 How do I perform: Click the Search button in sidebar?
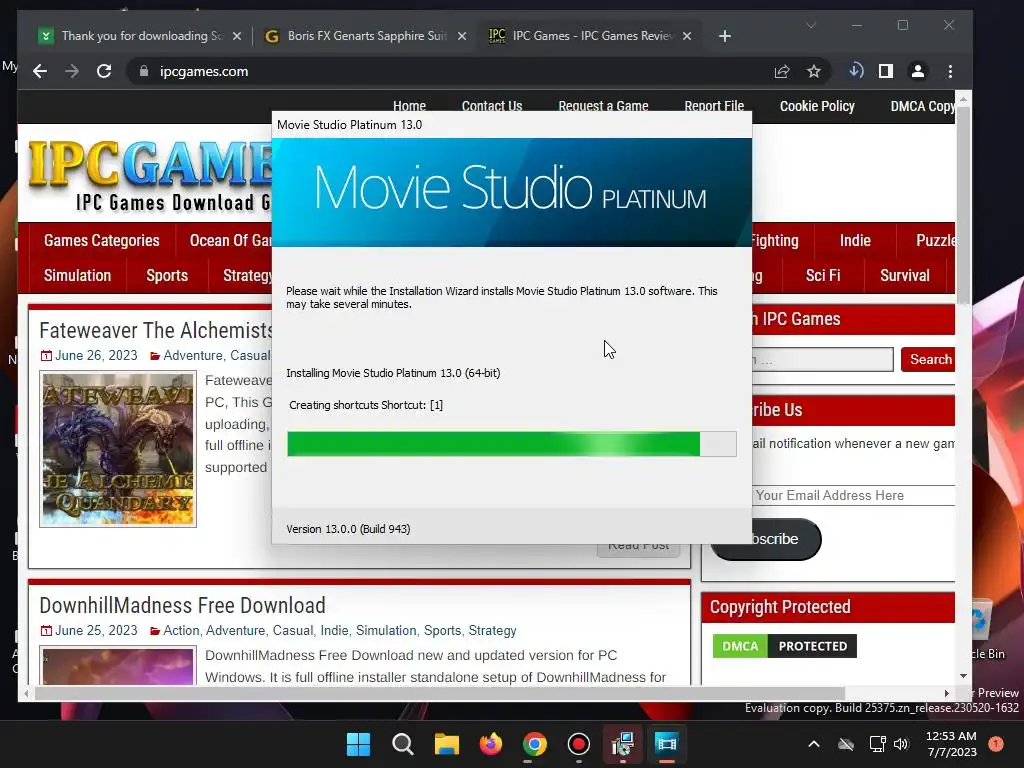(x=929, y=359)
